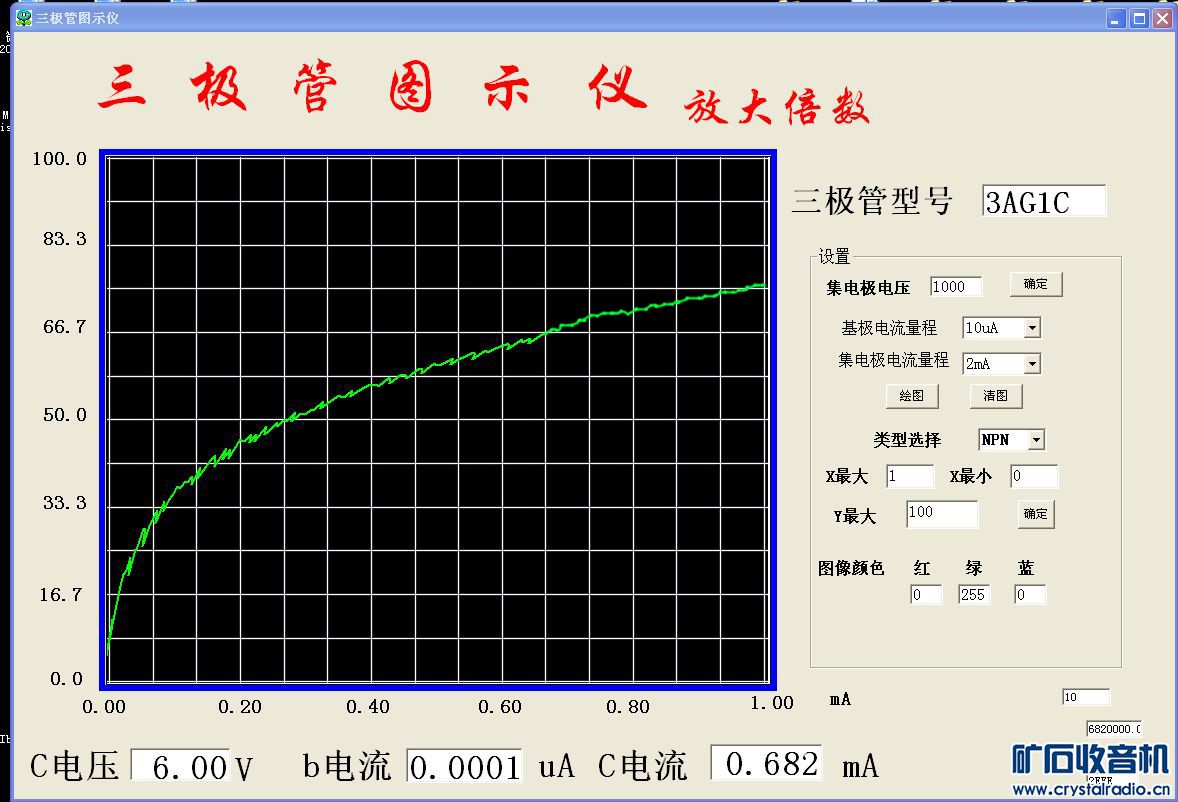1178x802 pixels.
Task: Click the small field showing 10
Action: [1086, 697]
